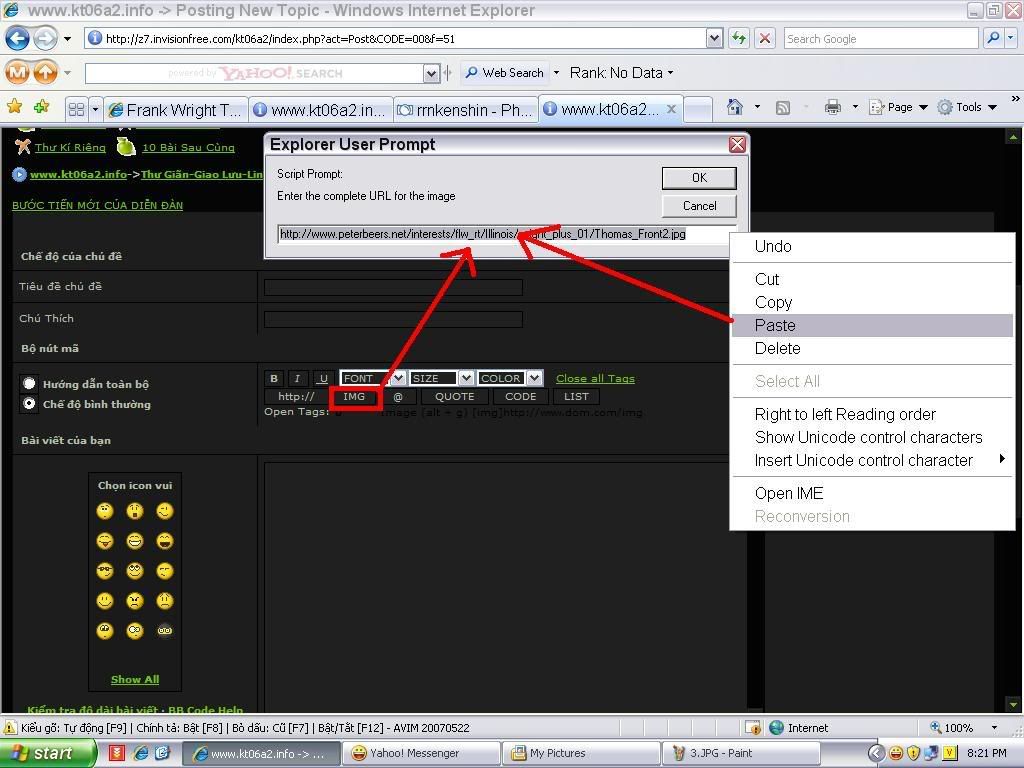This screenshot has width=1024, height=768.
Task: Toggle Italic I formatting button
Action: click(x=297, y=378)
